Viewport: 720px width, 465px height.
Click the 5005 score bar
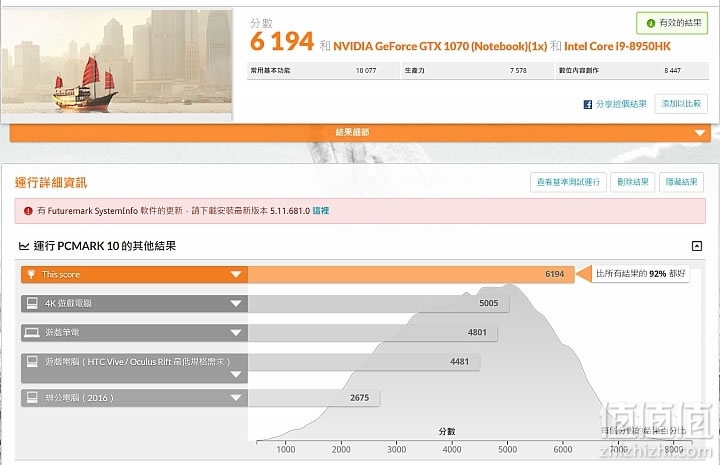tap(378, 303)
